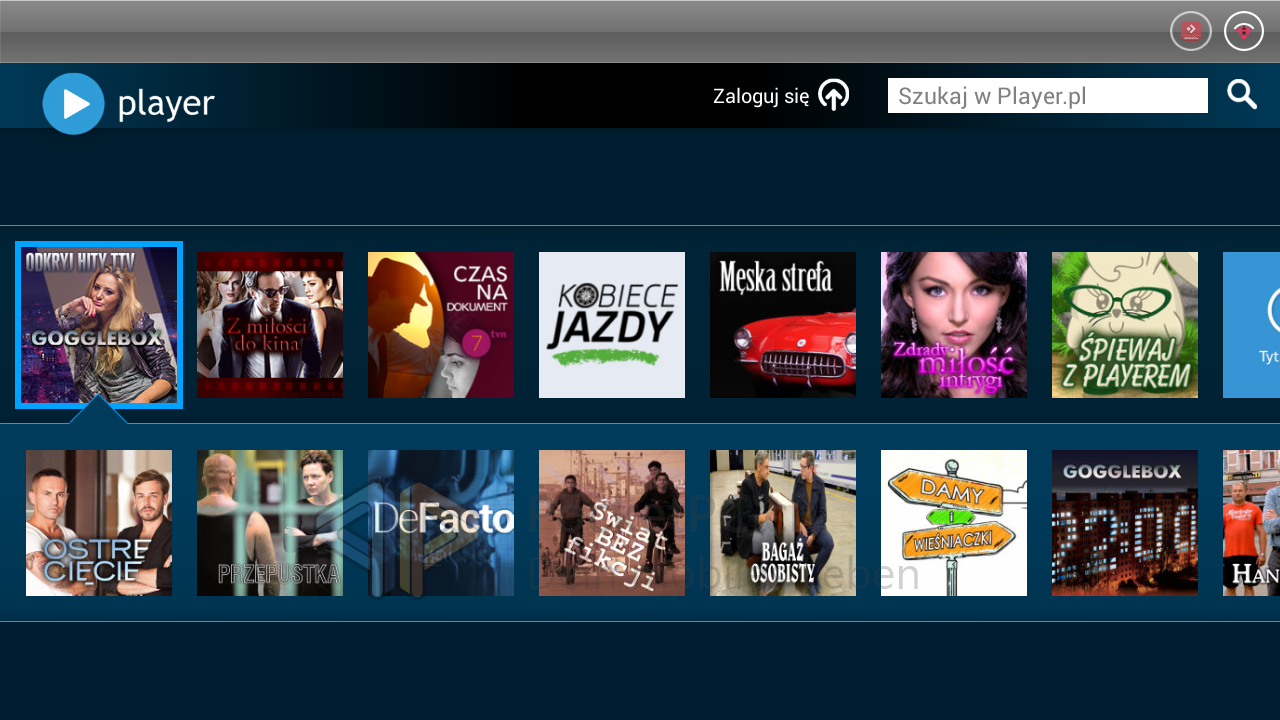Open the Śpiewaj z Playerem tile
Screen dimensions: 1280x720
(x=1125, y=325)
